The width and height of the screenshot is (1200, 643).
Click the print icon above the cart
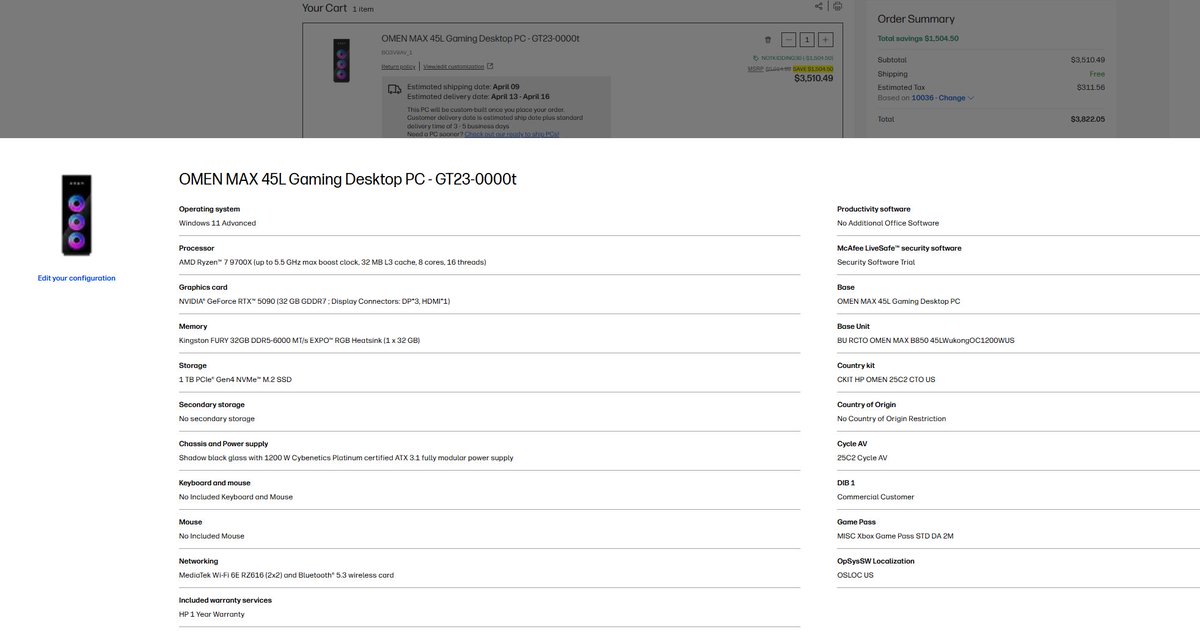pyautogui.click(x=837, y=6)
